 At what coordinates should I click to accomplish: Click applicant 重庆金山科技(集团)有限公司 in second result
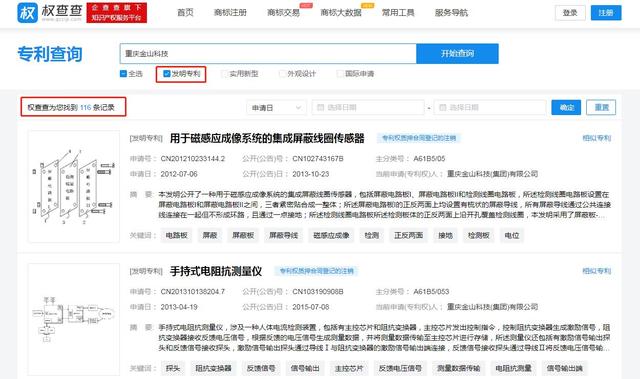pyautogui.click(x=492, y=307)
